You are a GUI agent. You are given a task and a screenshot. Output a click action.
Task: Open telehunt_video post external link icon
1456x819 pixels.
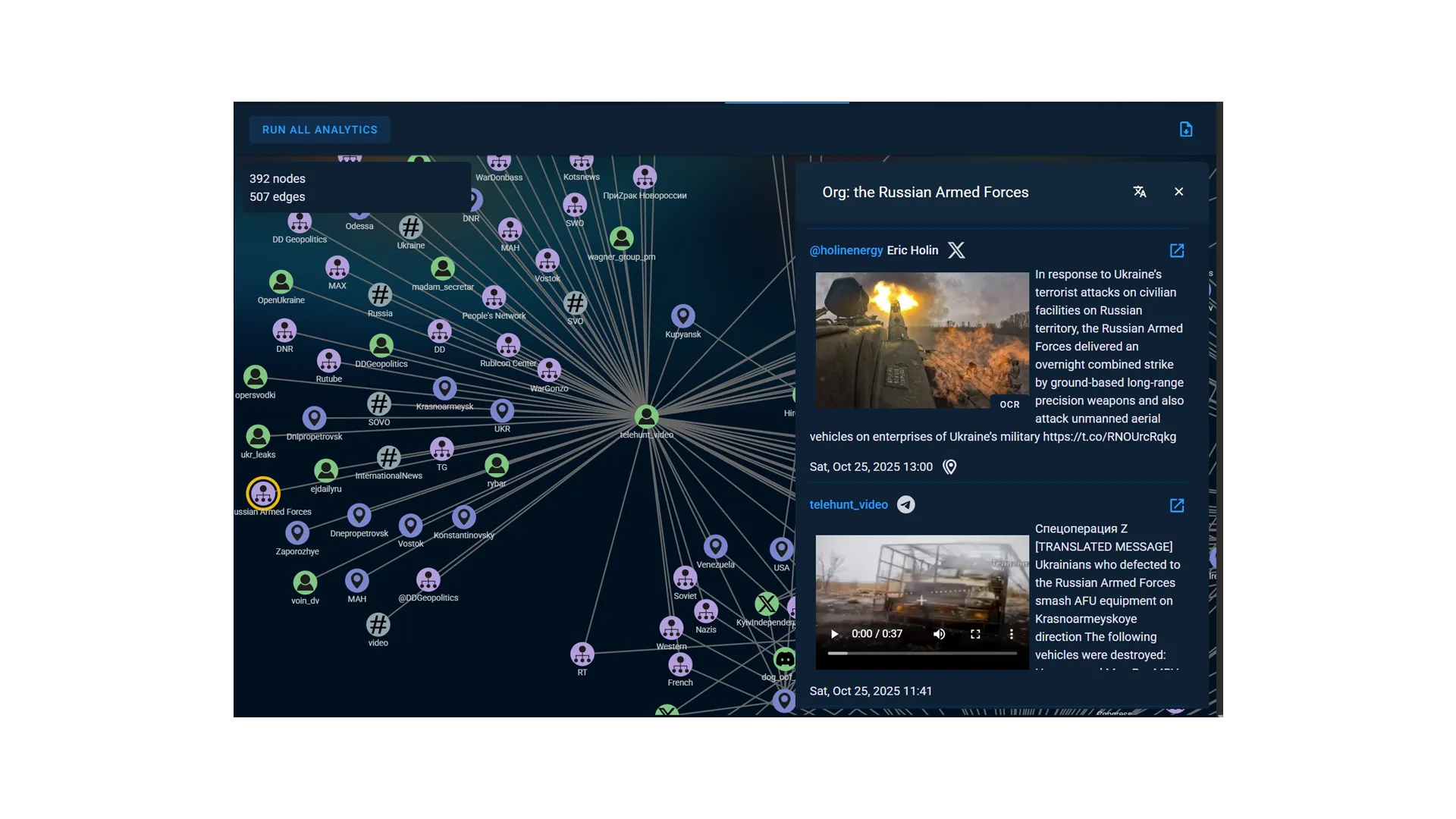click(x=1176, y=506)
